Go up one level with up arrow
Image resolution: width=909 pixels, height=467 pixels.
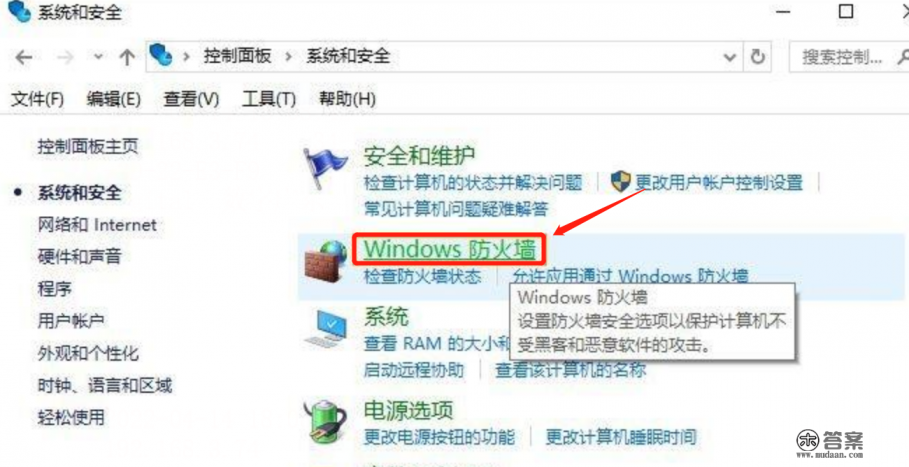pos(126,57)
